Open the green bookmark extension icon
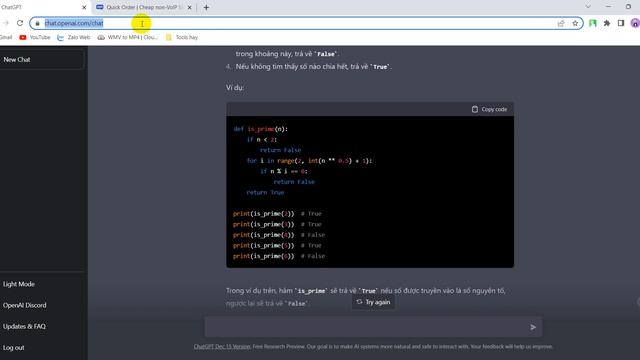This screenshot has height=360, width=640. tap(593, 23)
